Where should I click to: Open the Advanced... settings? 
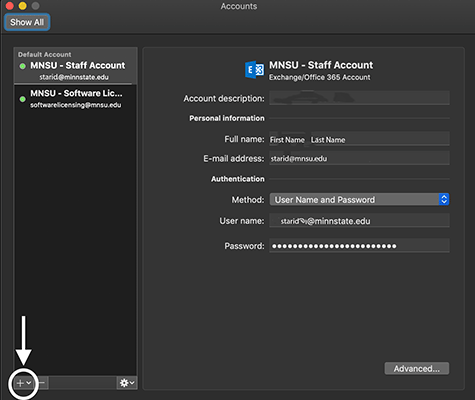pyautogui.click(x=417, y=369)
